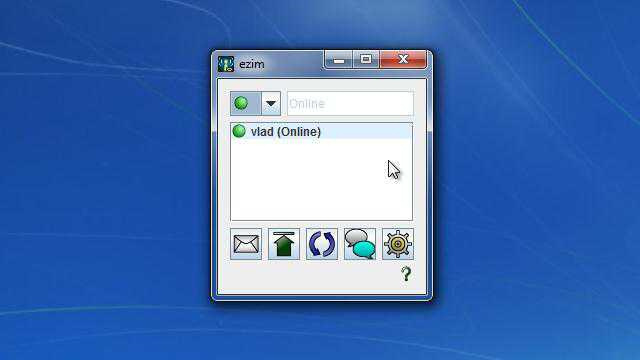Maximize the ezim window
Image resolution: width=640 pixels, height=360 pixels.
366,60
